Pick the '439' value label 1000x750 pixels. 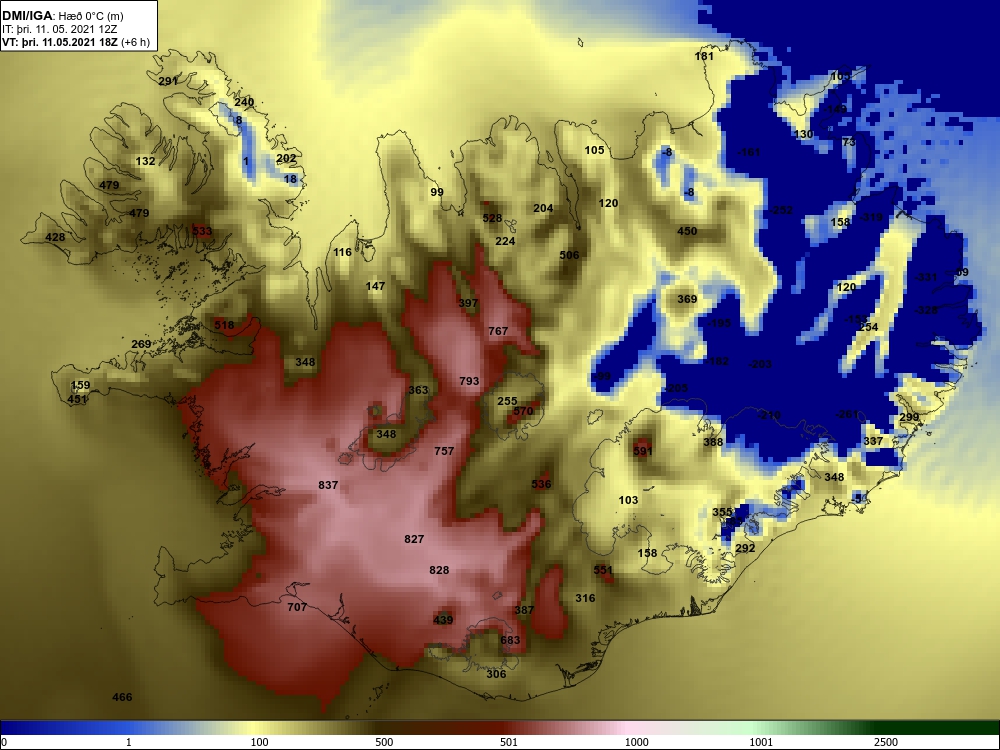point(443,620)
